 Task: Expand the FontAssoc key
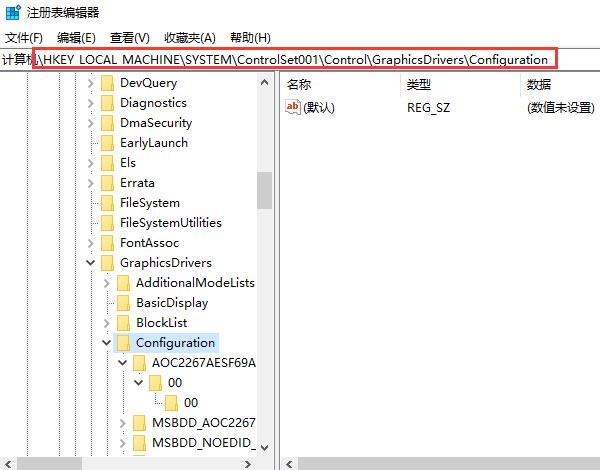tap(91, 243)
